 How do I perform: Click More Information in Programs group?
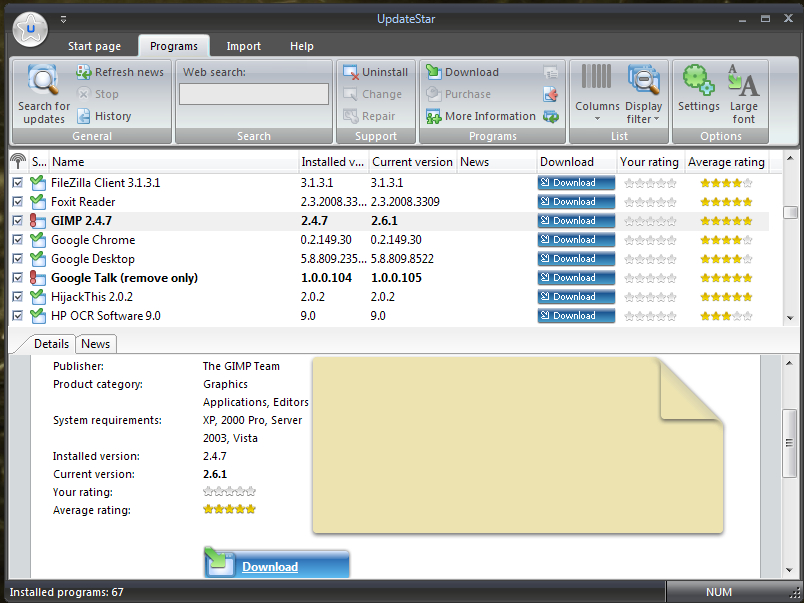pyautogui.click(x=481, y=116)
